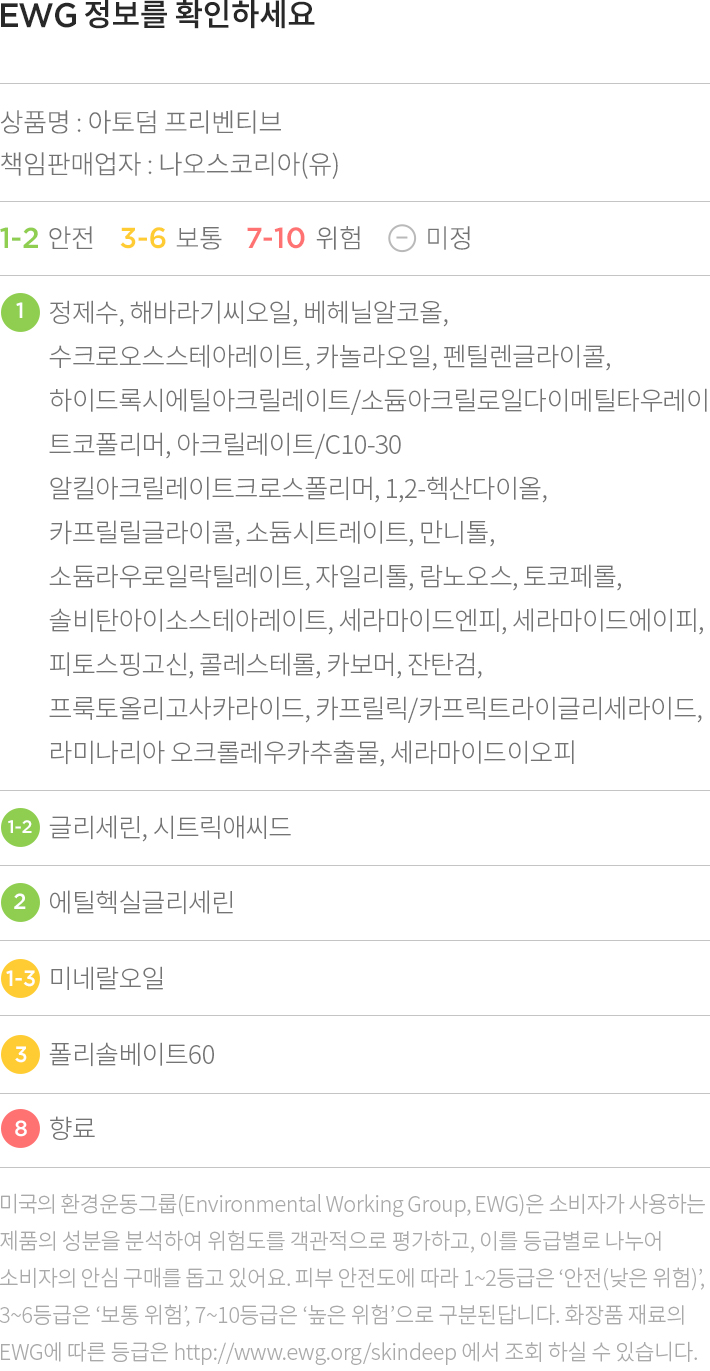710x1371 pixels.
Task: Click the red 7-10 위험 legend
Action: tap(303, 239)
